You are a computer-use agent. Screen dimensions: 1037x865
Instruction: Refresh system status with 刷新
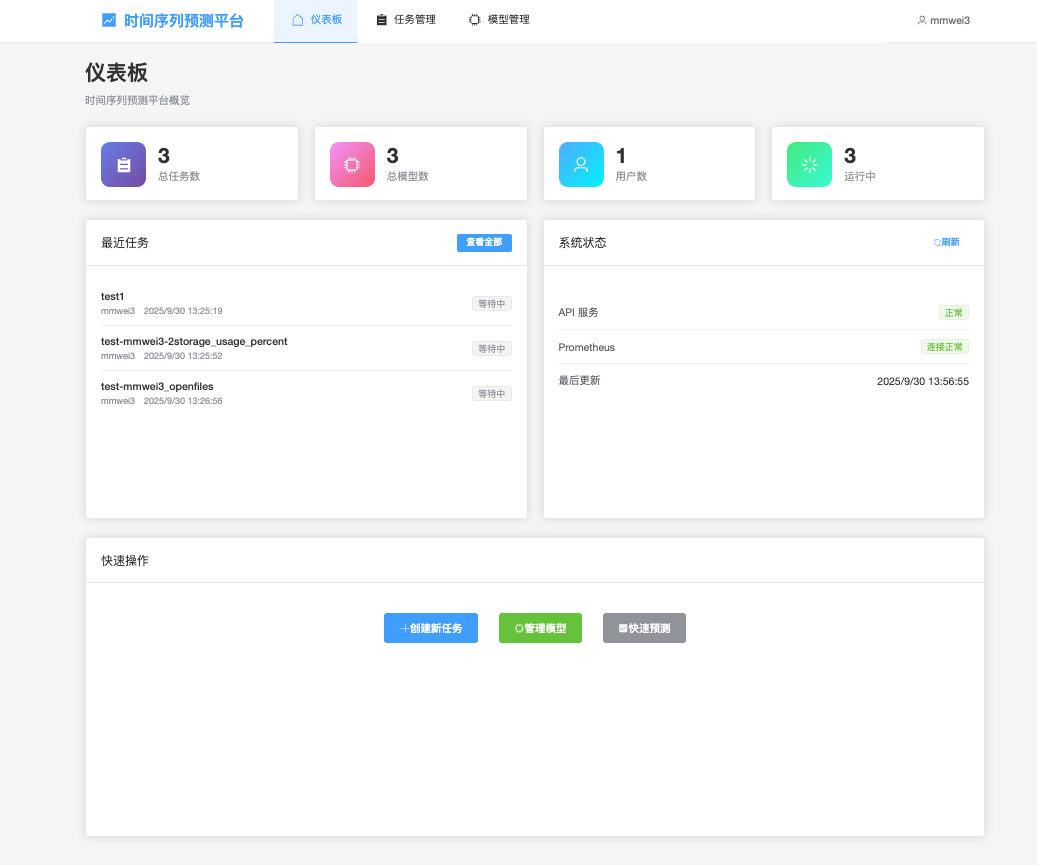pos(946,242)
